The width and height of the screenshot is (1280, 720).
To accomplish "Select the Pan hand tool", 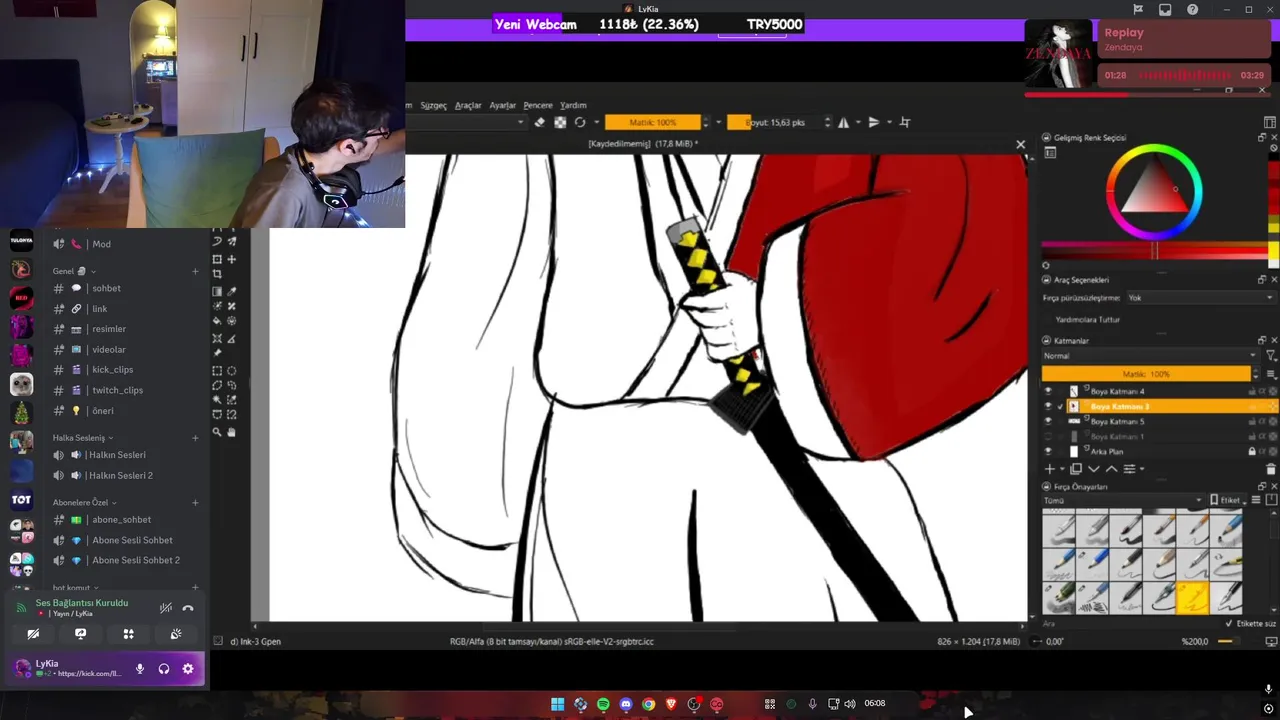I will click(231, 432).
